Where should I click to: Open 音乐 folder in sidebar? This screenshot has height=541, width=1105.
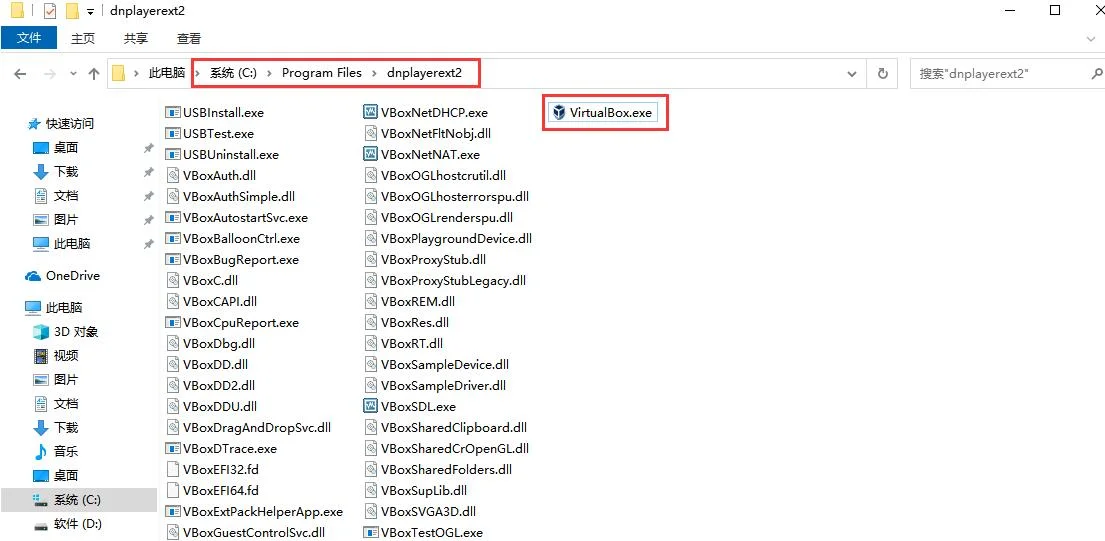[56, 452]
